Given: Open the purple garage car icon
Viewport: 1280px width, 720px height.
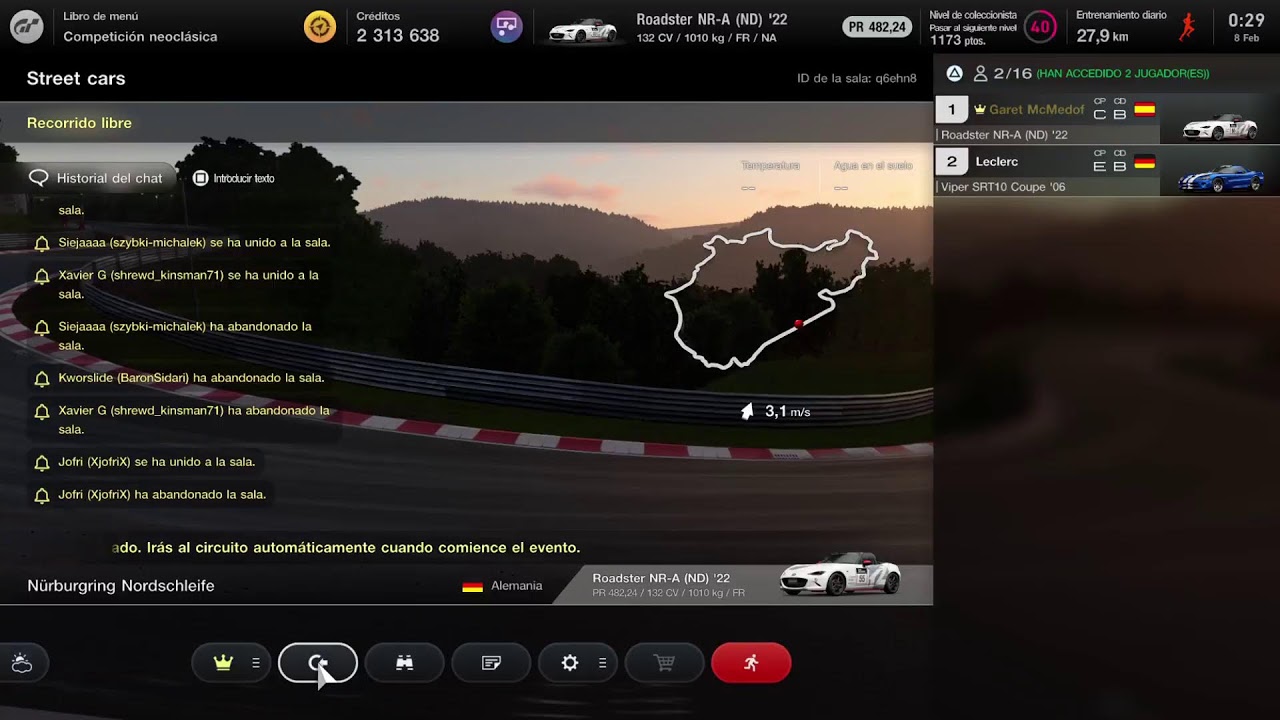Looking at the screenshot, I should 507,27.
